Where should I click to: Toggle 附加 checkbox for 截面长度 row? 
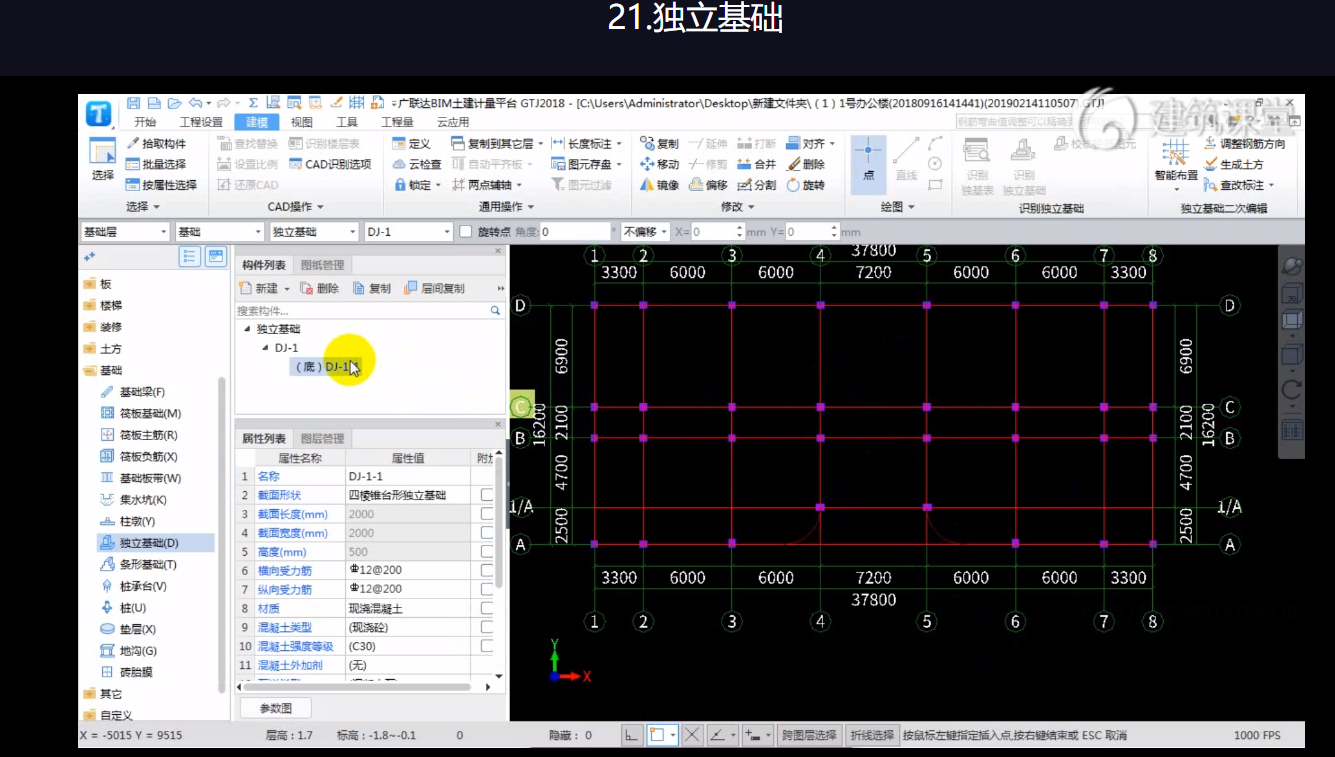tap(486, 514)
